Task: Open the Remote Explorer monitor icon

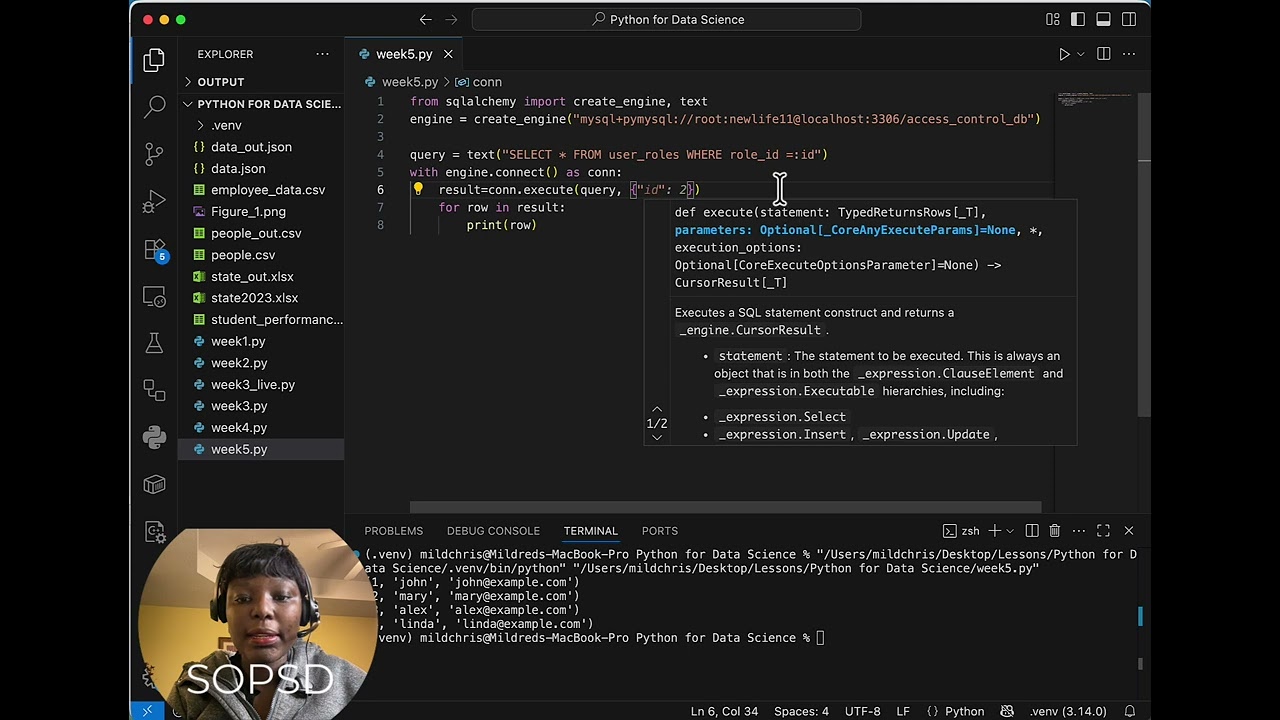Action: (154, 296)
